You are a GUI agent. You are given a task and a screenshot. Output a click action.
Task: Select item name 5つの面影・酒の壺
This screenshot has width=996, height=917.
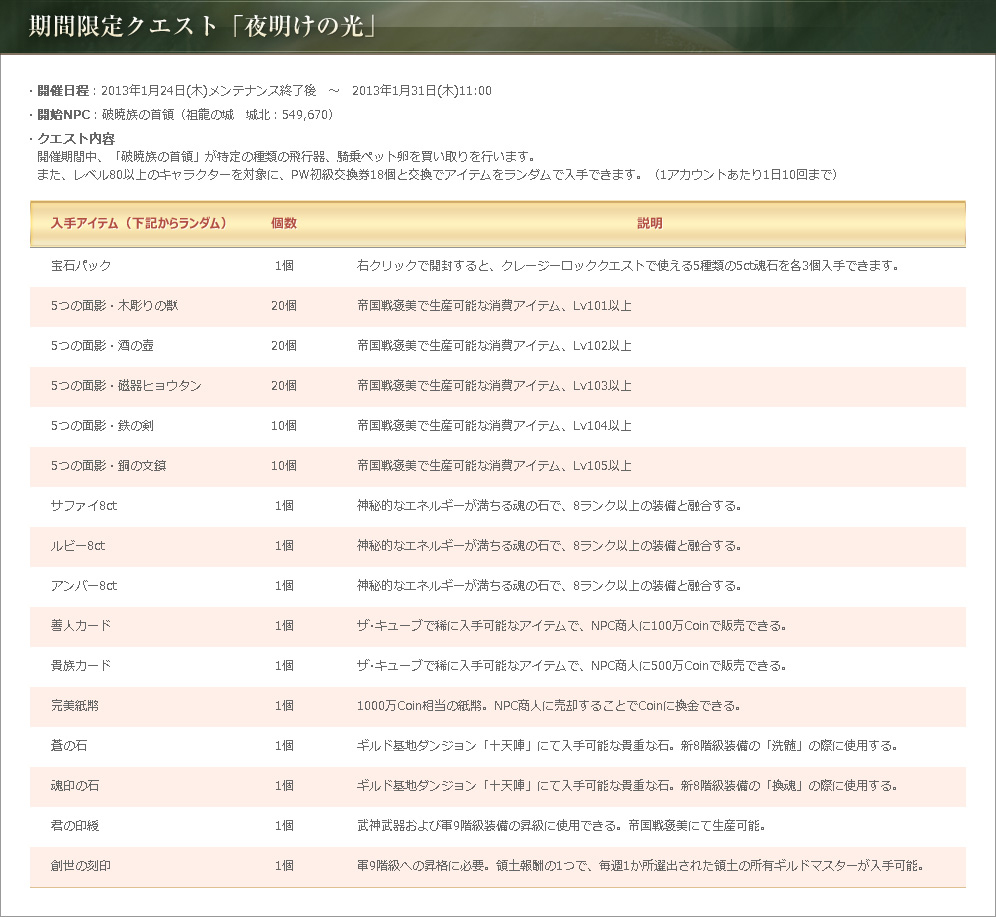click(x=102, y=345)
